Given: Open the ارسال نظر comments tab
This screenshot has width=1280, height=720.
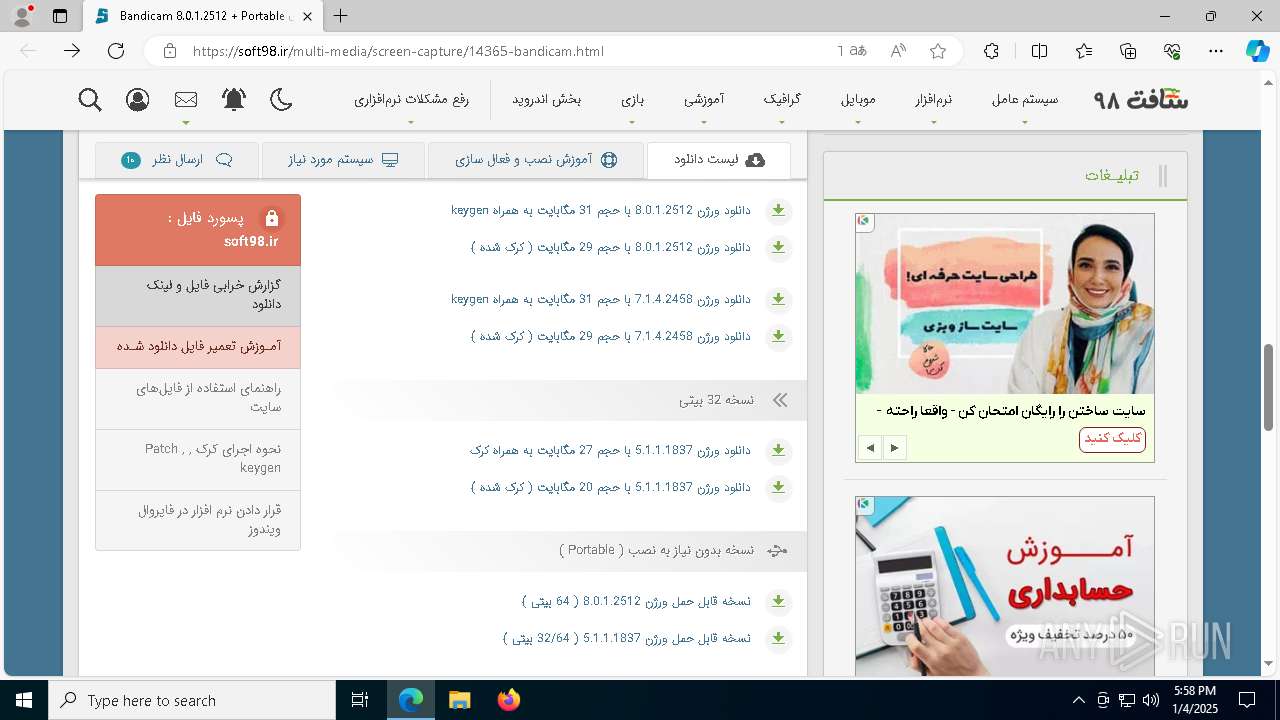Looking at the screenshot, I should 177,160.
